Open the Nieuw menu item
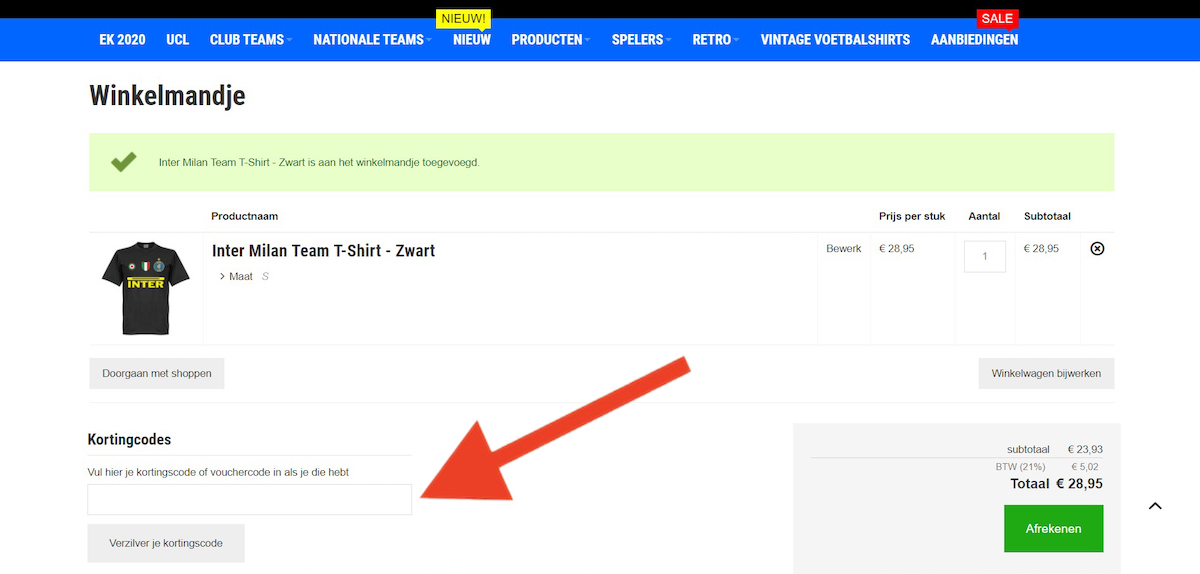 tap(472, 40)
